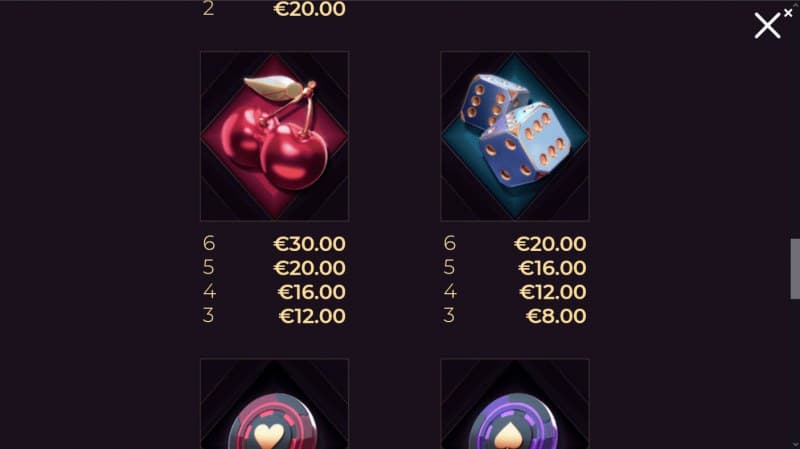This screenshot has height=449, width=800.
Task: Click the blue dice symbol
Action: (x=515, y=136)
